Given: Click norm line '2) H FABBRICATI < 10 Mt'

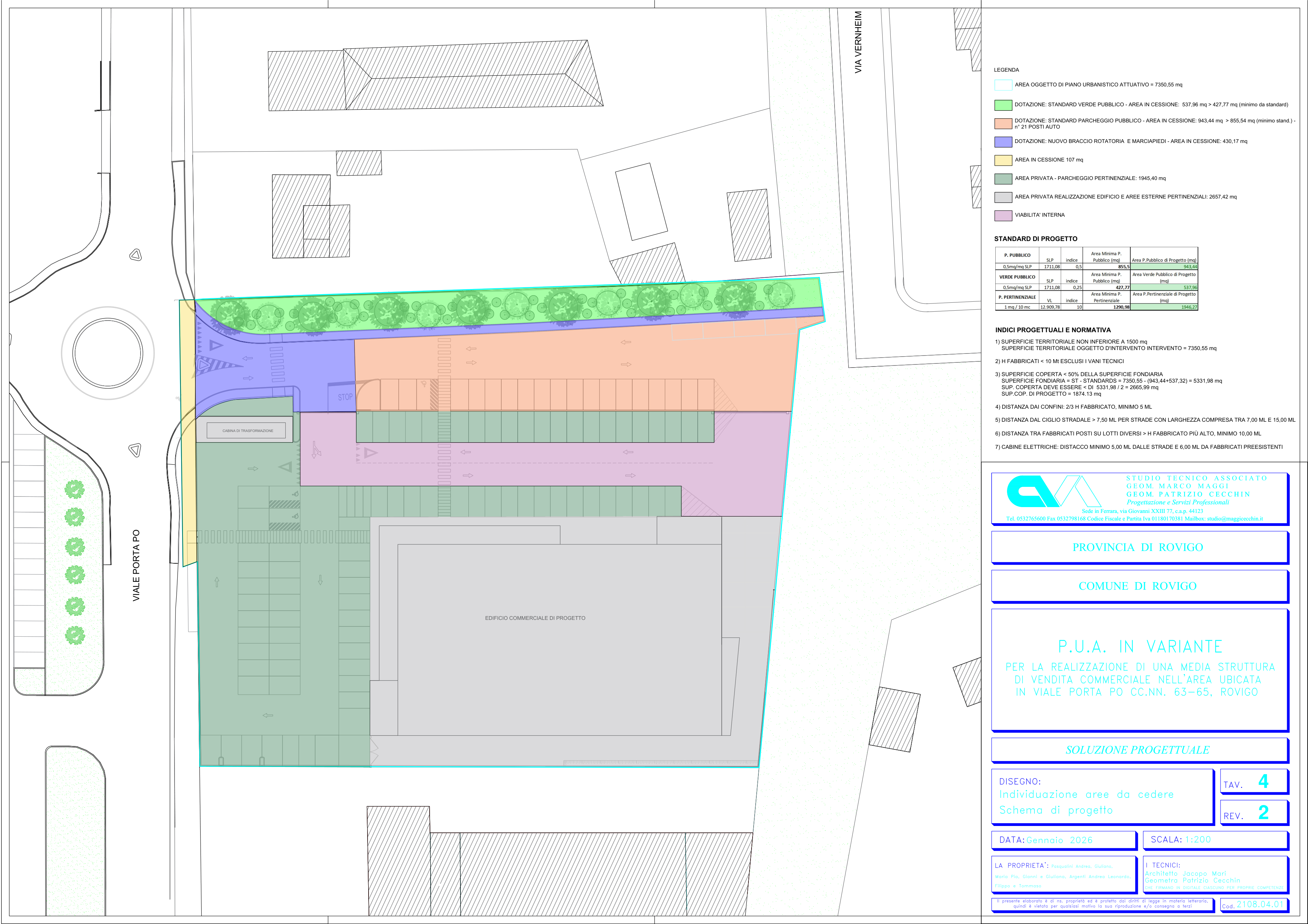Looking at the screenshot, I should (1059, 361).
